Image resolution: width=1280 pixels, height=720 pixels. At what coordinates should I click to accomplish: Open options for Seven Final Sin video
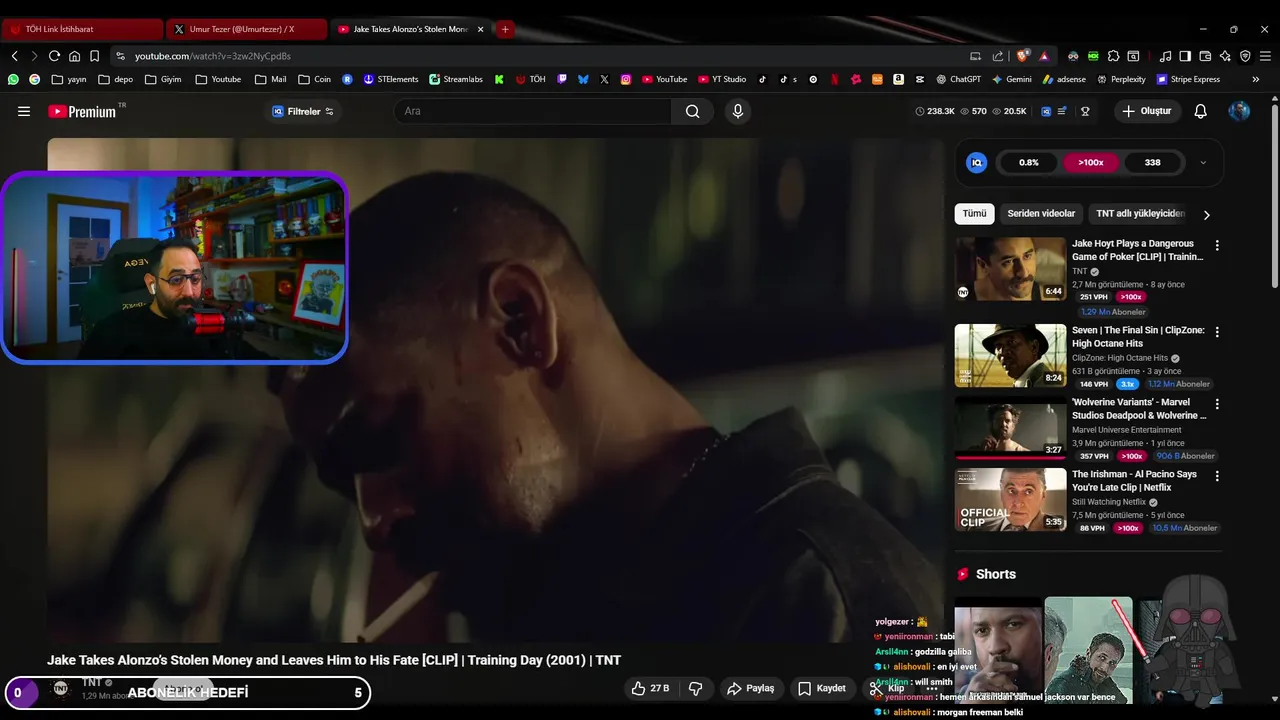coord(1217,331)
